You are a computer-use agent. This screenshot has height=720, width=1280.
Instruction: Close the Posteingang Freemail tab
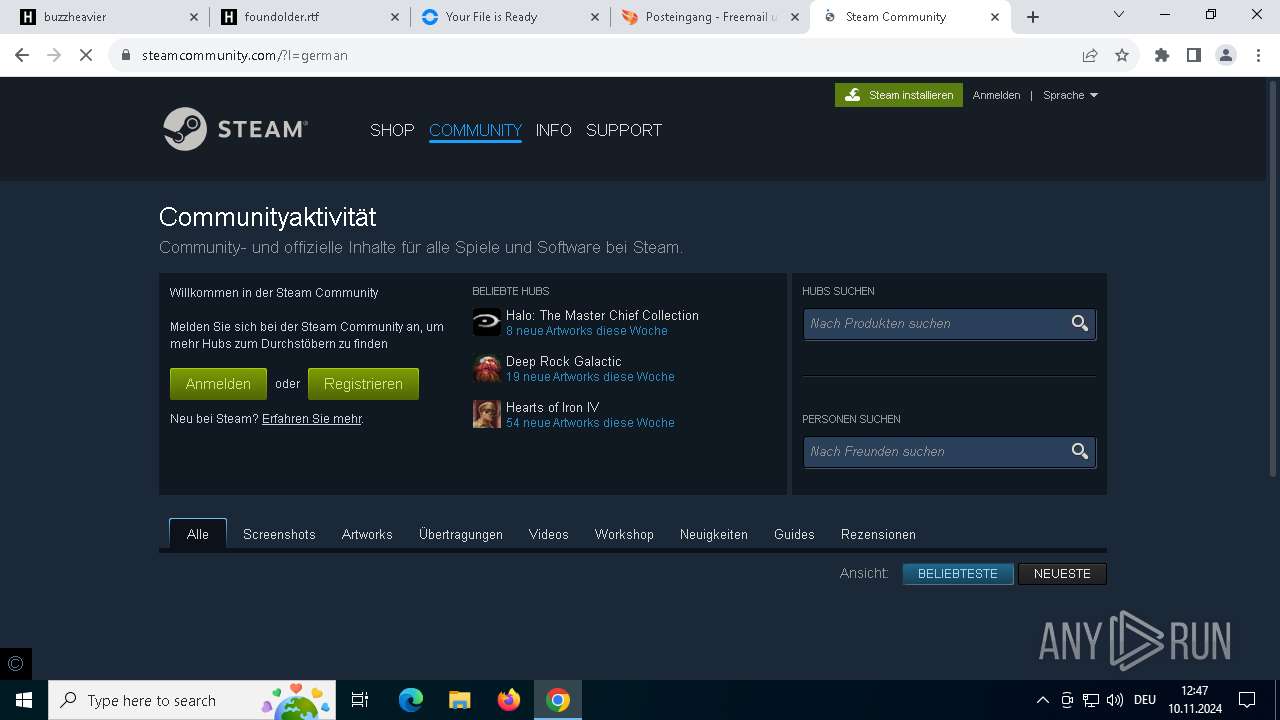point(795,17)
